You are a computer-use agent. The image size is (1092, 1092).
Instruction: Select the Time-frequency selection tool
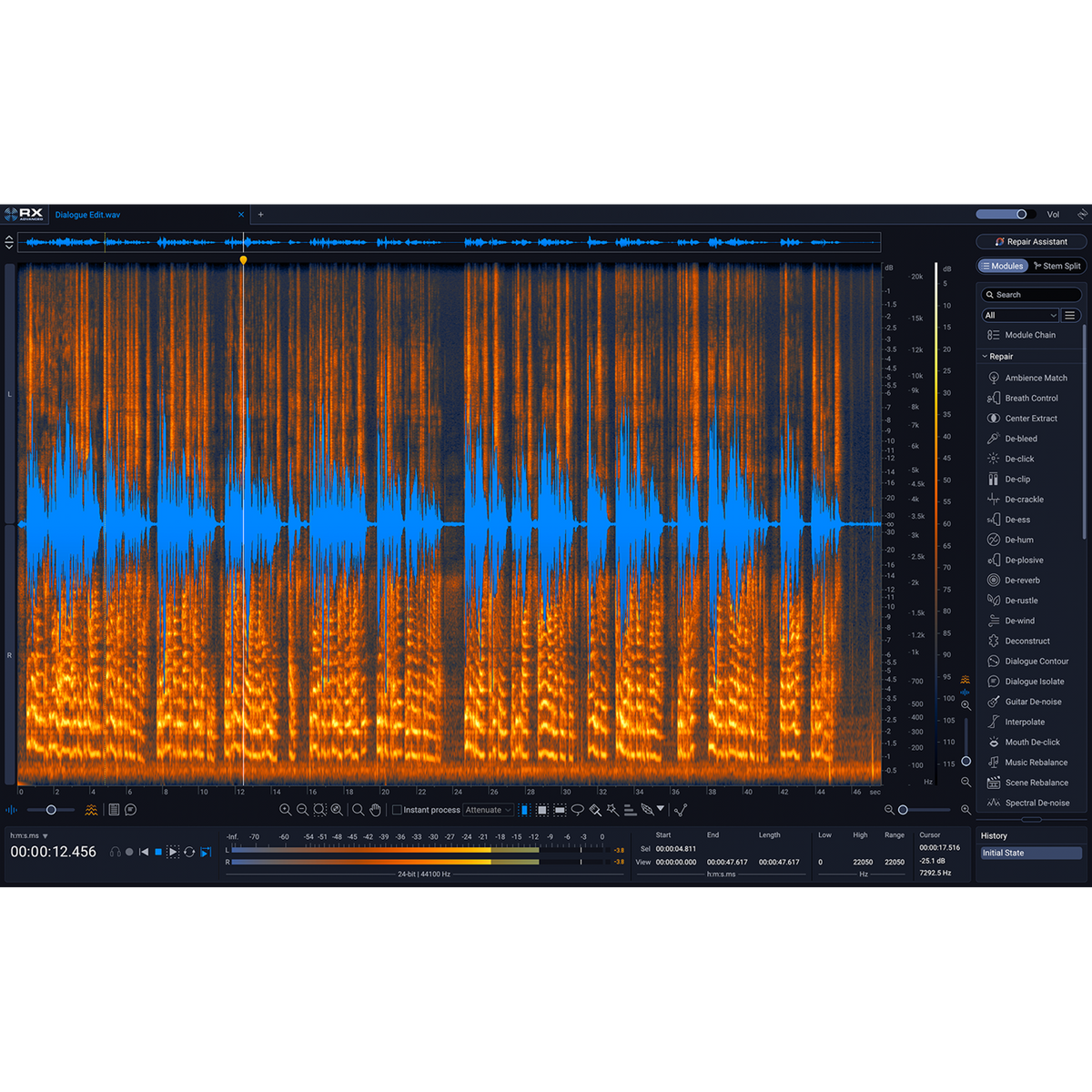point(541,810)
